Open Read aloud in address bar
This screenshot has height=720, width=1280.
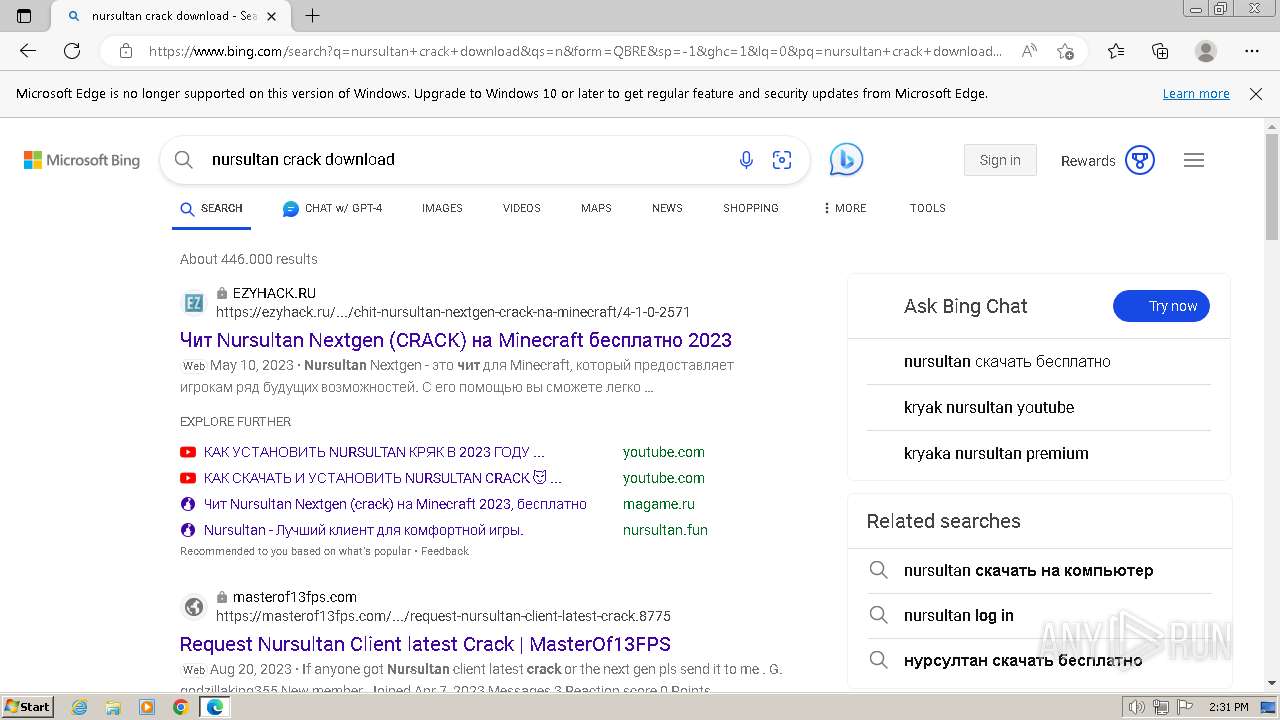pos(1029,51)
